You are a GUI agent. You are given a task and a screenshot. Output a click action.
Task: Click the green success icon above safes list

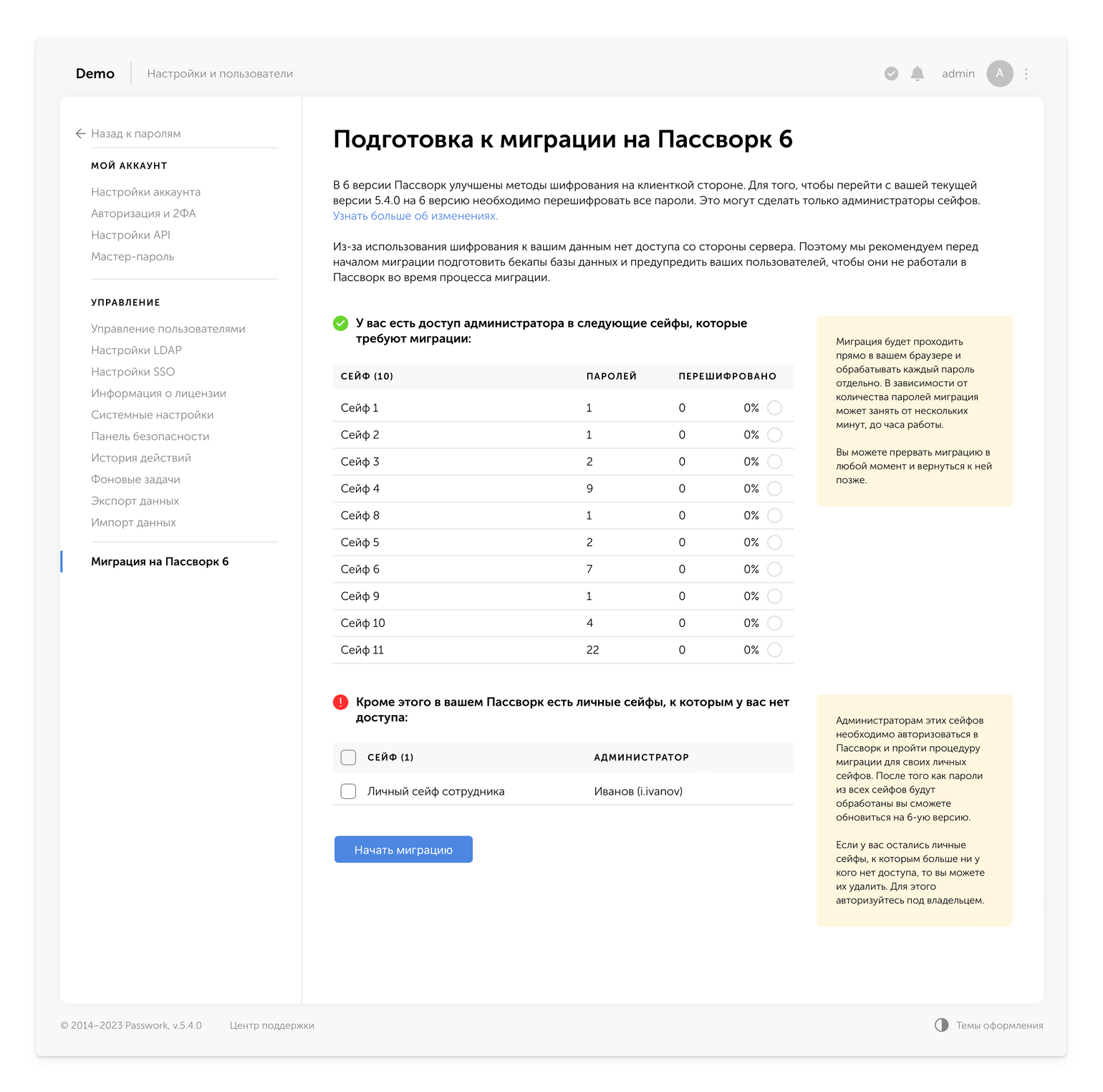(x=341, y=323)
